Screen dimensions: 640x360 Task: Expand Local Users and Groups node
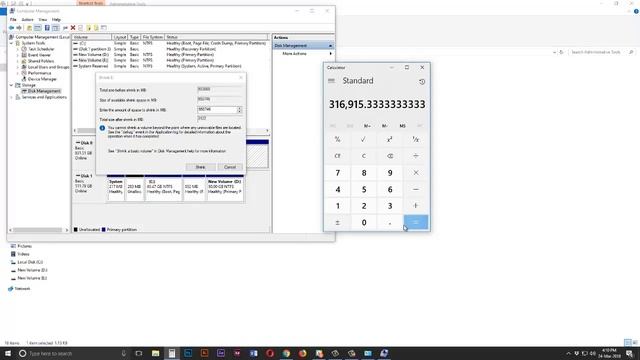pyautogui.click(x=18, y=67)
